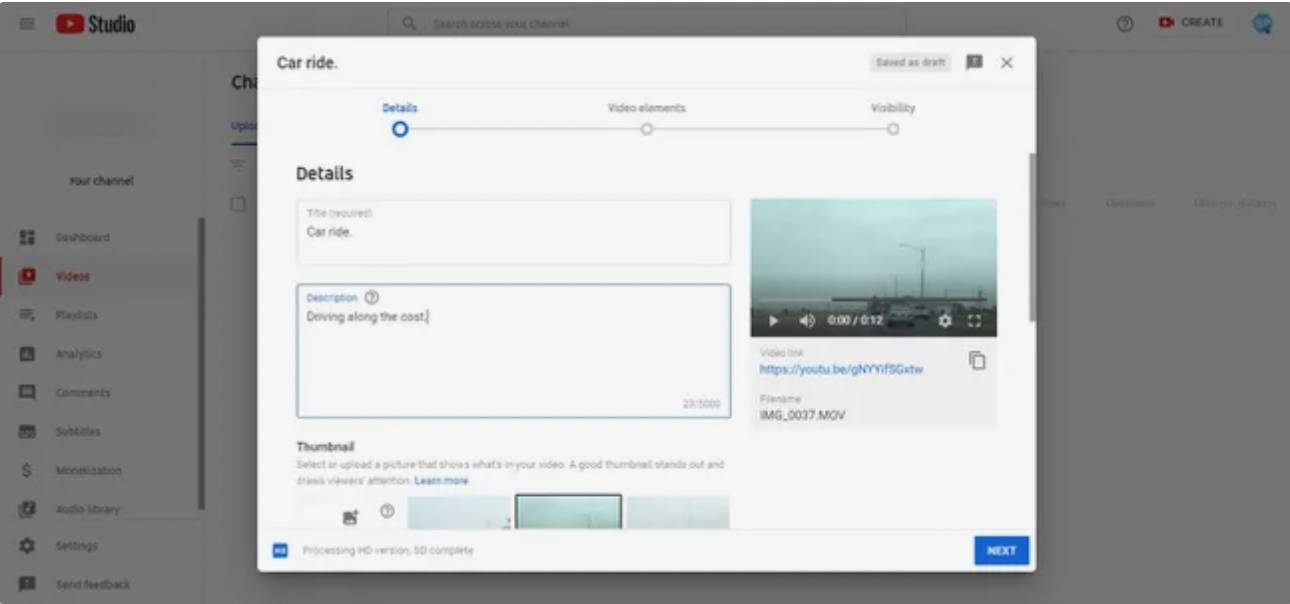Enter fullscreen on video preview
This screenshot has width=1290, height=604.
tap(975, 321)
